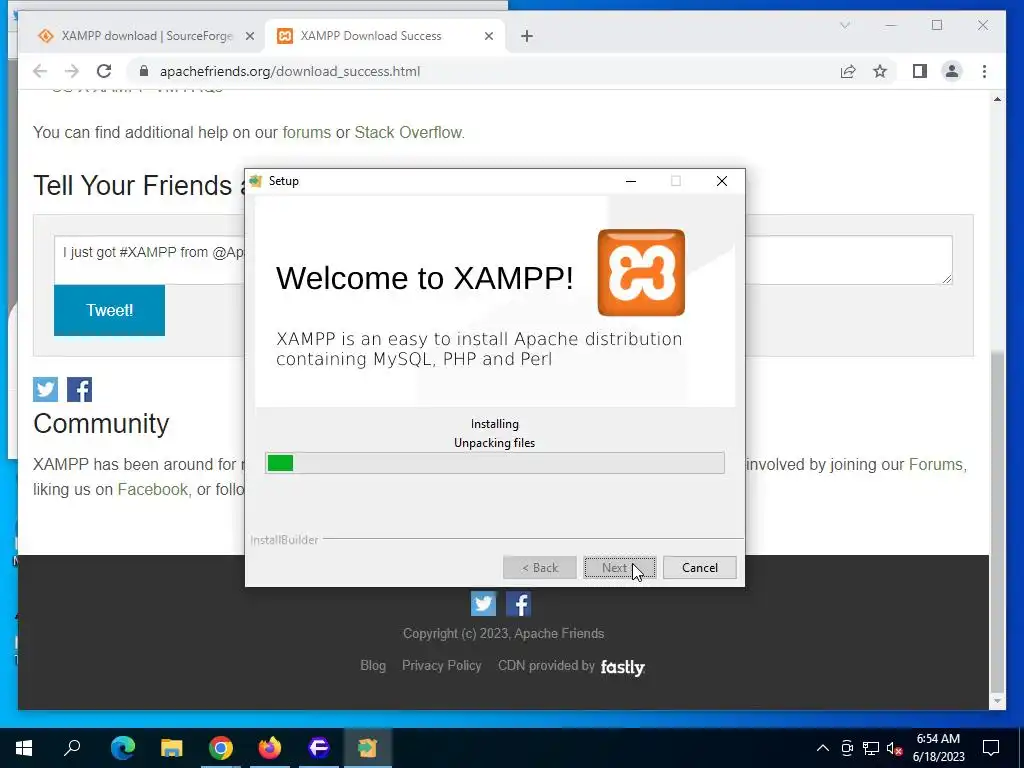Go back in Chrome browser
Viewport: 1024px width, 768px height.
coord(40,71)
